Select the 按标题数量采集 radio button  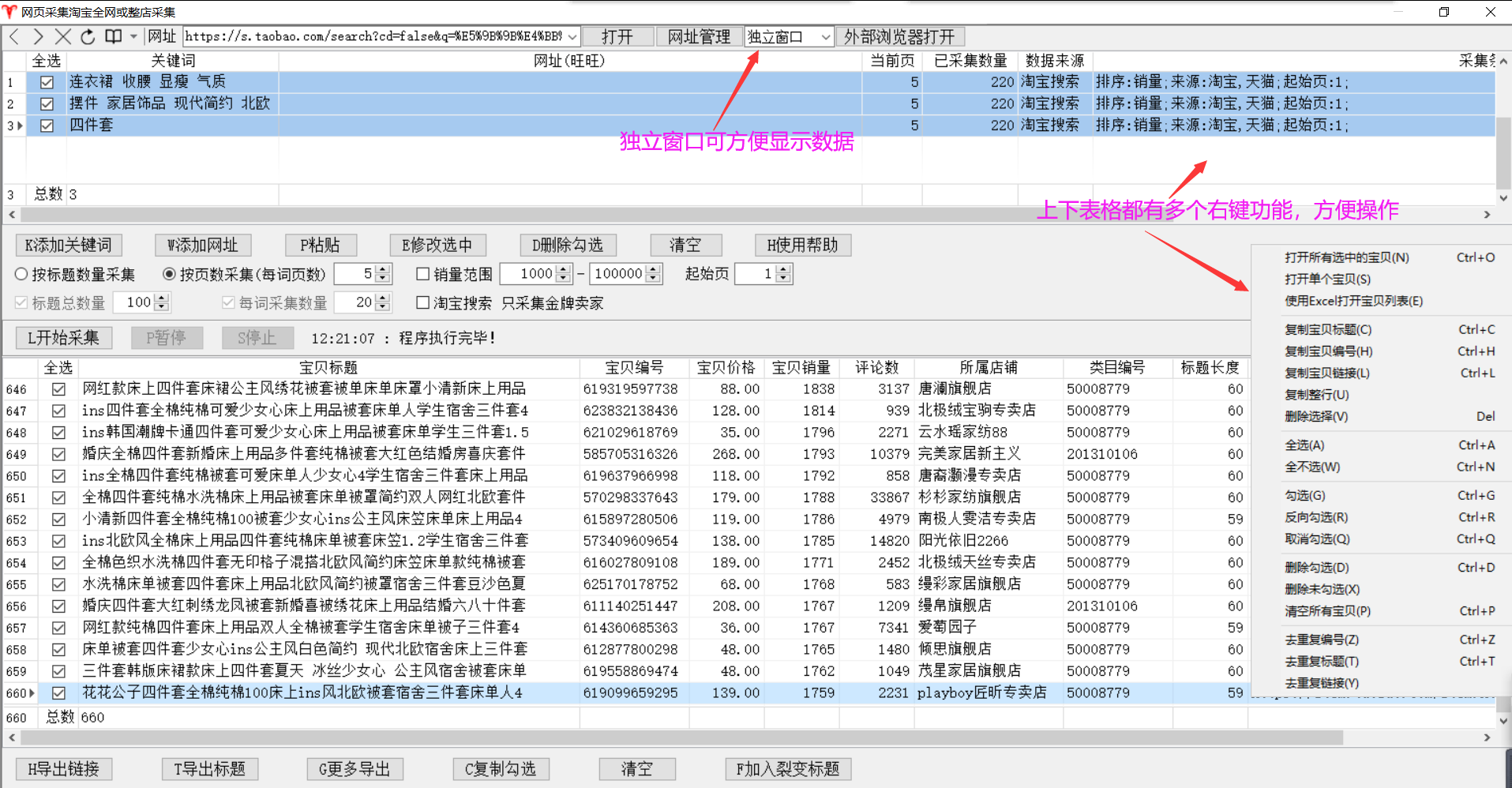coord(21,274)
